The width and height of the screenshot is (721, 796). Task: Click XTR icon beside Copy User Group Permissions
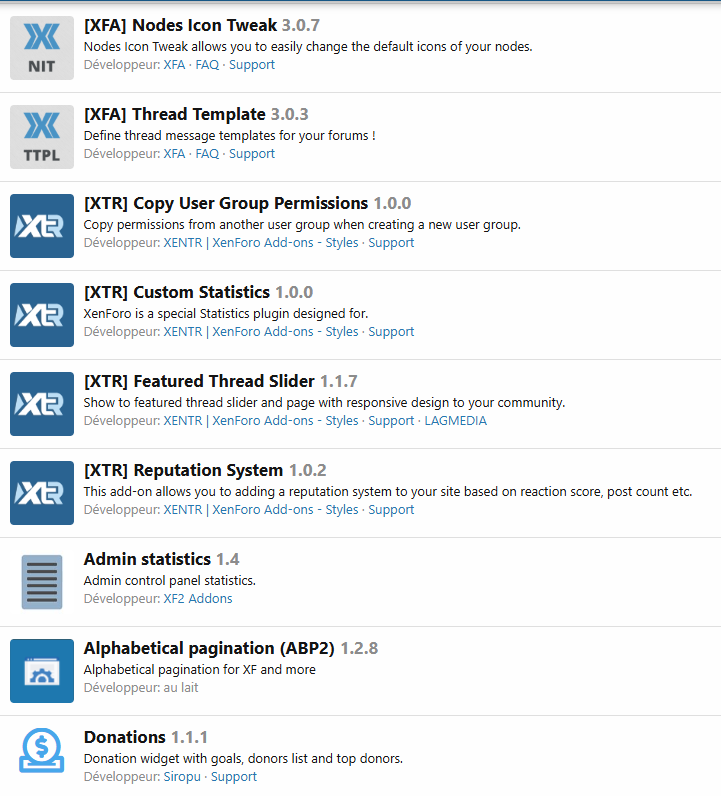42,226
